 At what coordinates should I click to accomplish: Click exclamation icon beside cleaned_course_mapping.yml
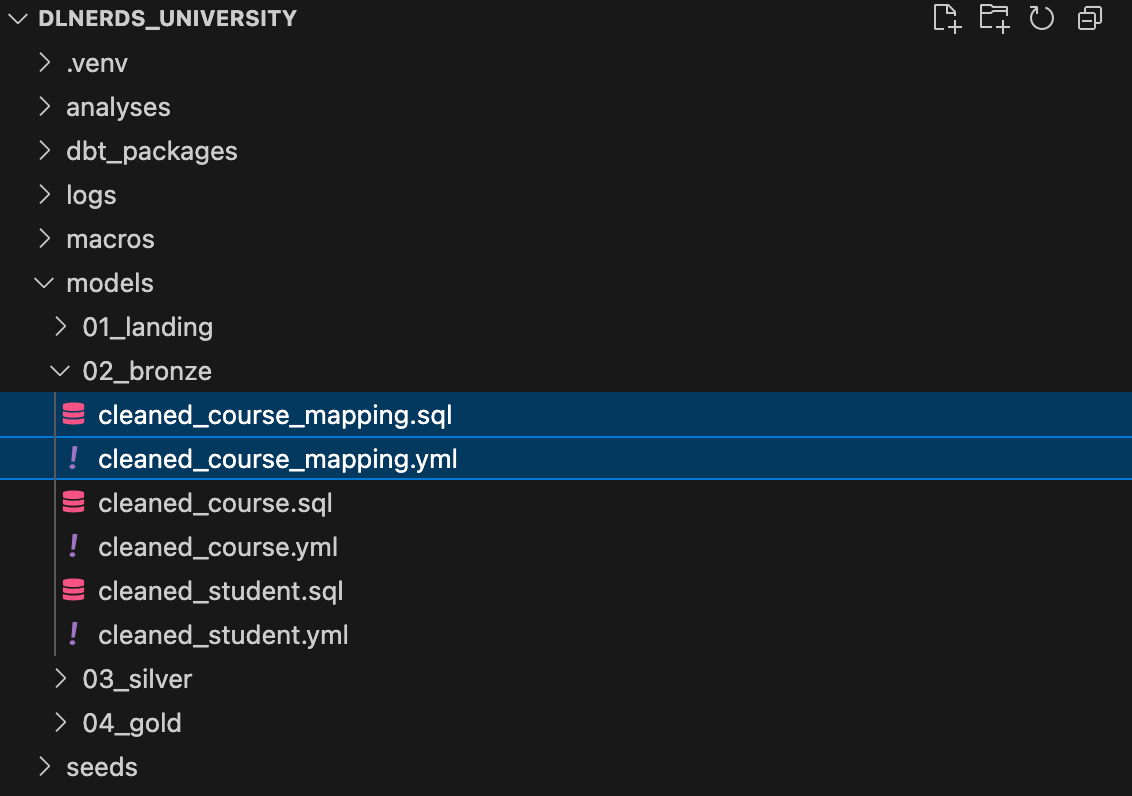pyautogui.click(x=73, y=459)
